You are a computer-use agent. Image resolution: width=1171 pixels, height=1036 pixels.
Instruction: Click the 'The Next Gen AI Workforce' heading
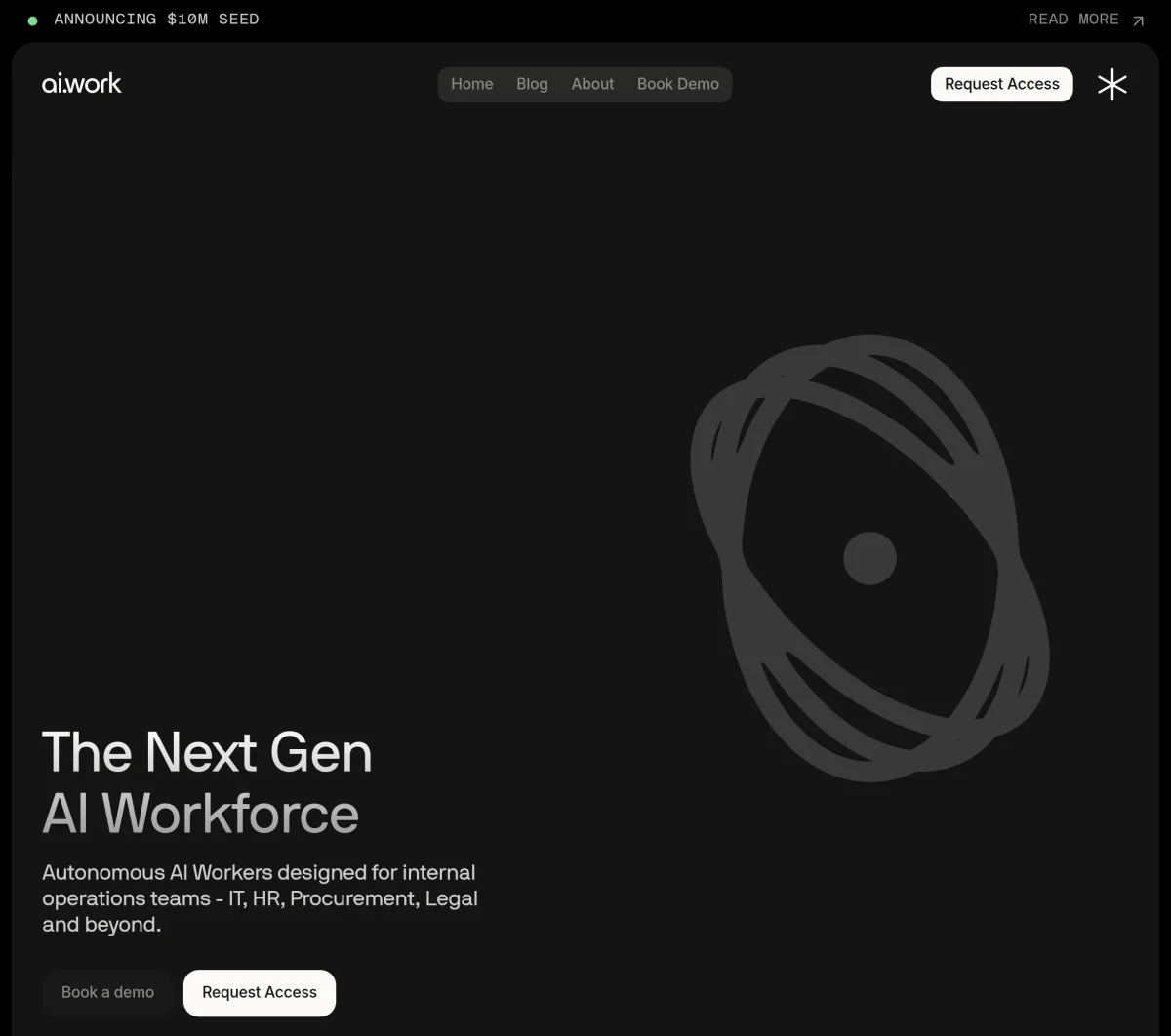coord(206,785)
